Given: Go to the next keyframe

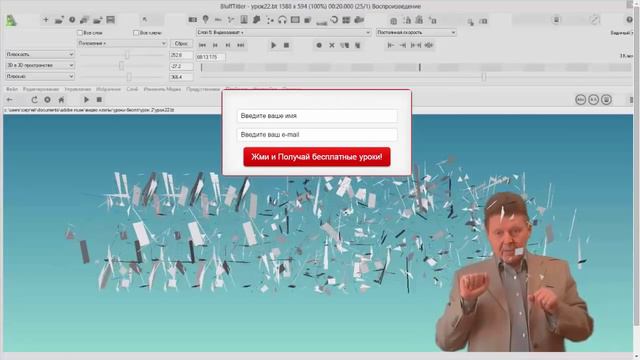Looking at the screenshot, I should 228,45.
